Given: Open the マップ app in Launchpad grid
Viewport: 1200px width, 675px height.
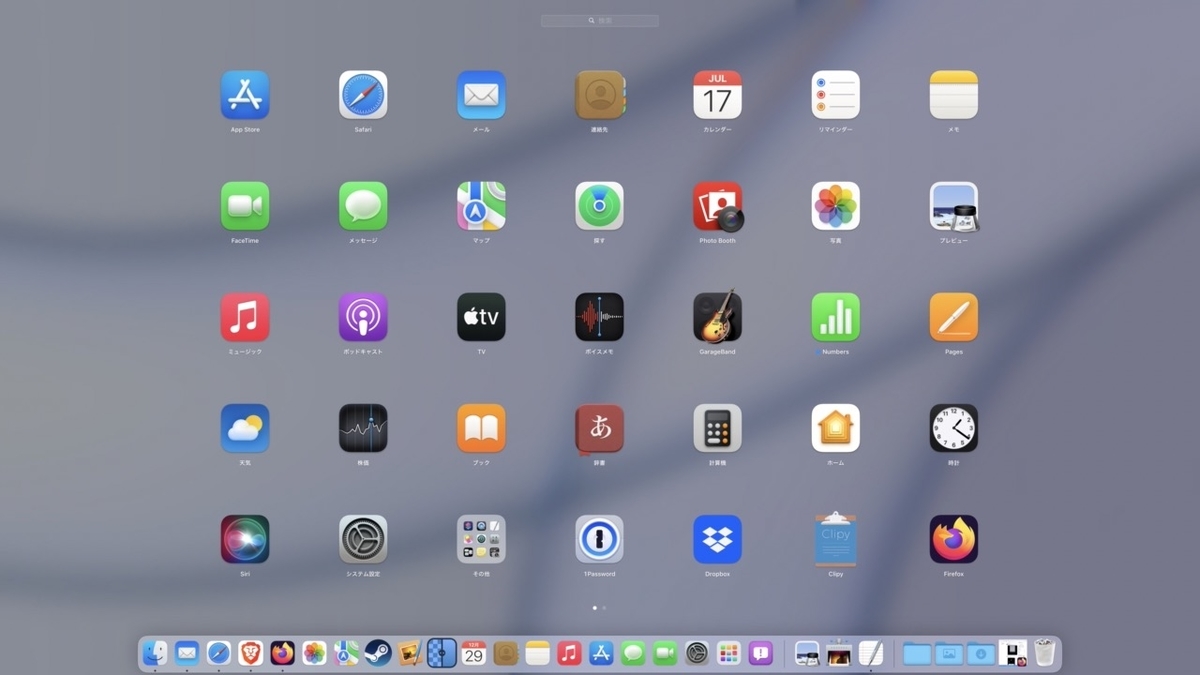Looking at the screenshot, I should click(481, 206).
